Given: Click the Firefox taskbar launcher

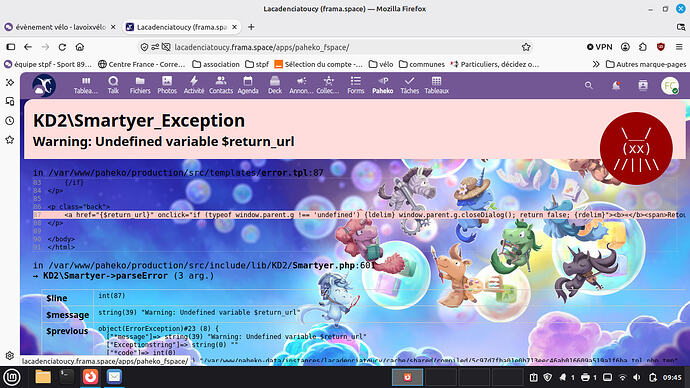Looking at the screenshot, I should 91,377.
